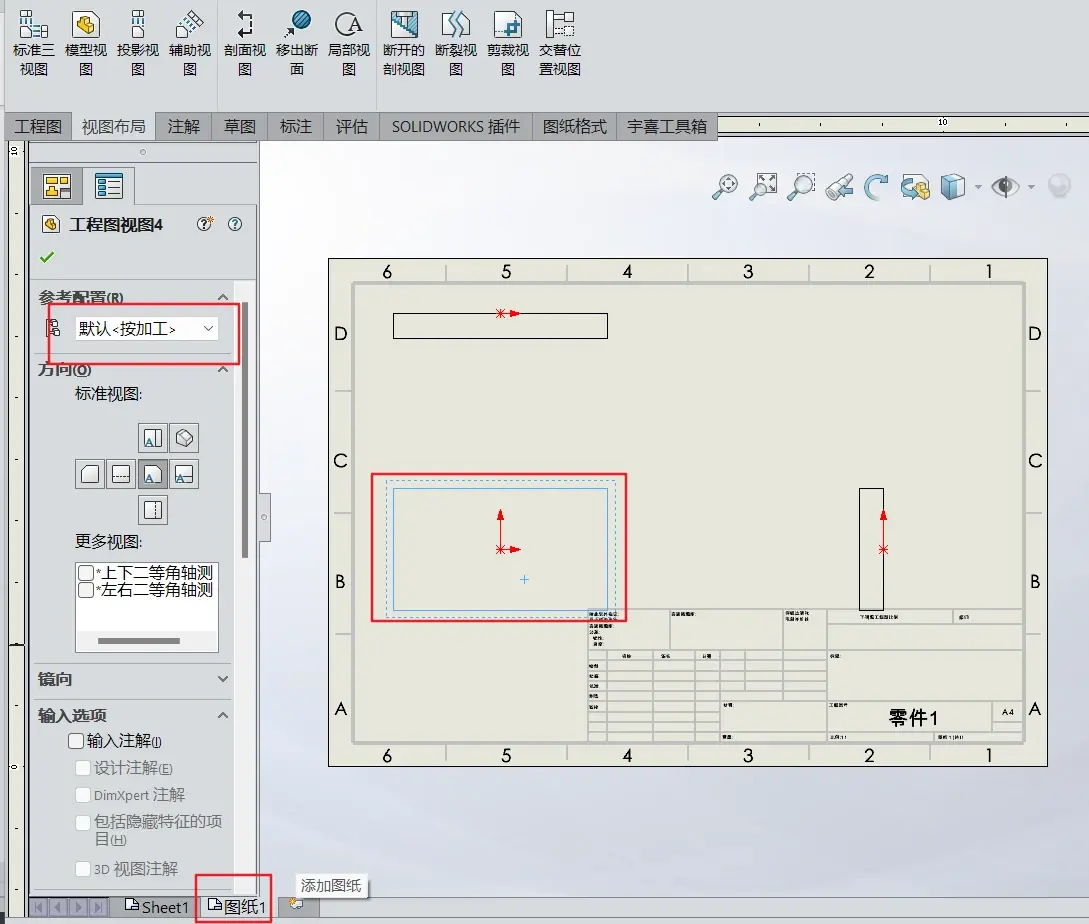The image size is (1089, 924).
Task: Click the PropertyManager vertical scrollbar
Action: coord(244,431)
